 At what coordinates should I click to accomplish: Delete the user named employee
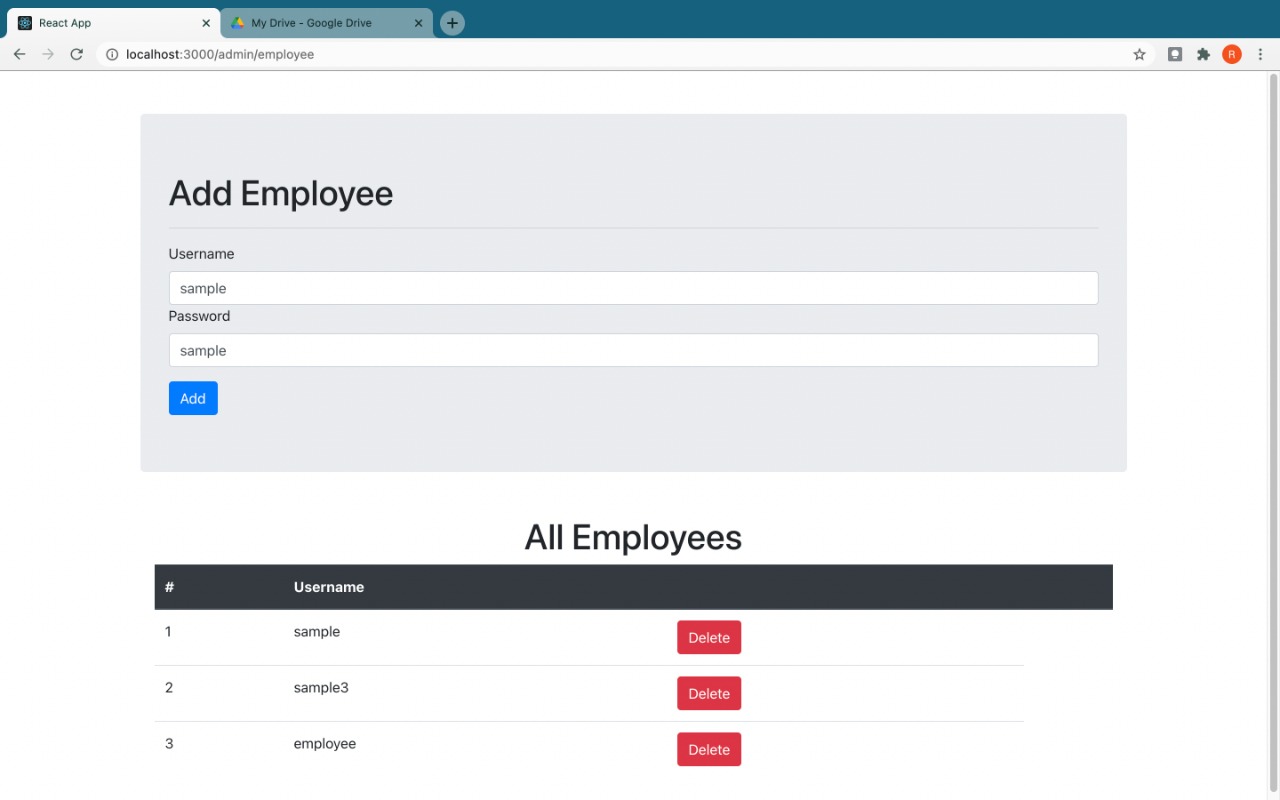pyautogui.click(x=708, y=750)
